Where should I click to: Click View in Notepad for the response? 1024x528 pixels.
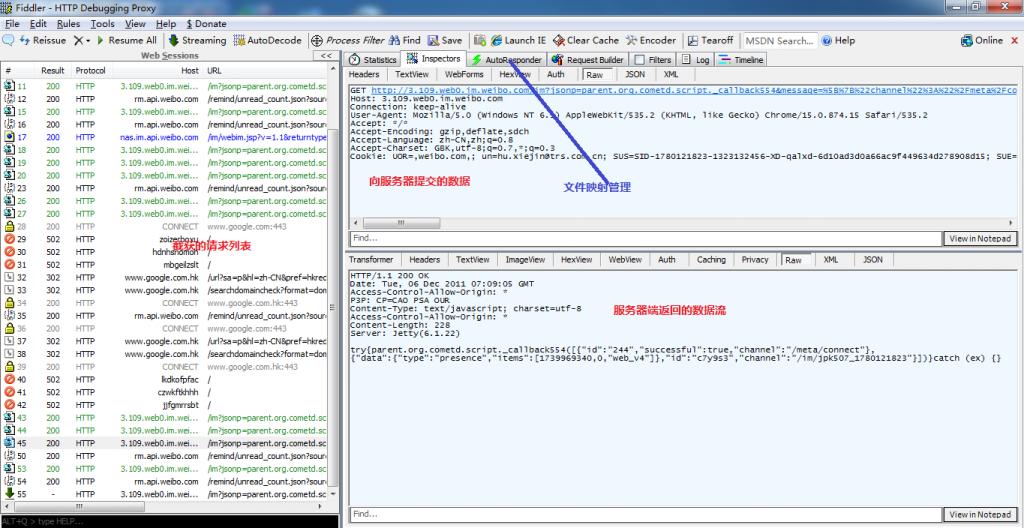[x=980, y=515]
